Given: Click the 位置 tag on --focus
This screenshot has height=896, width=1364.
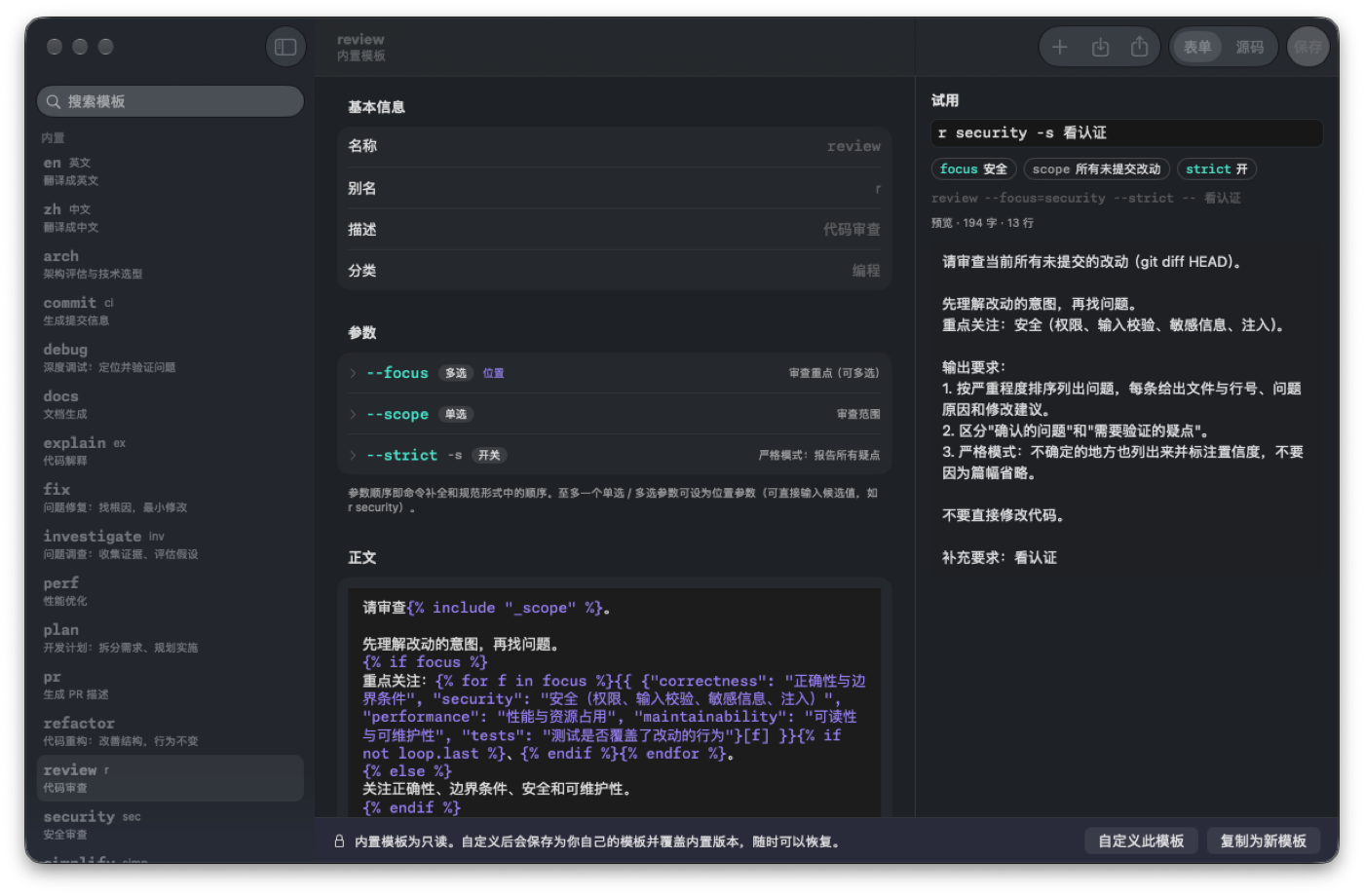Looking at the screenshot, I should tap(494, 373).
